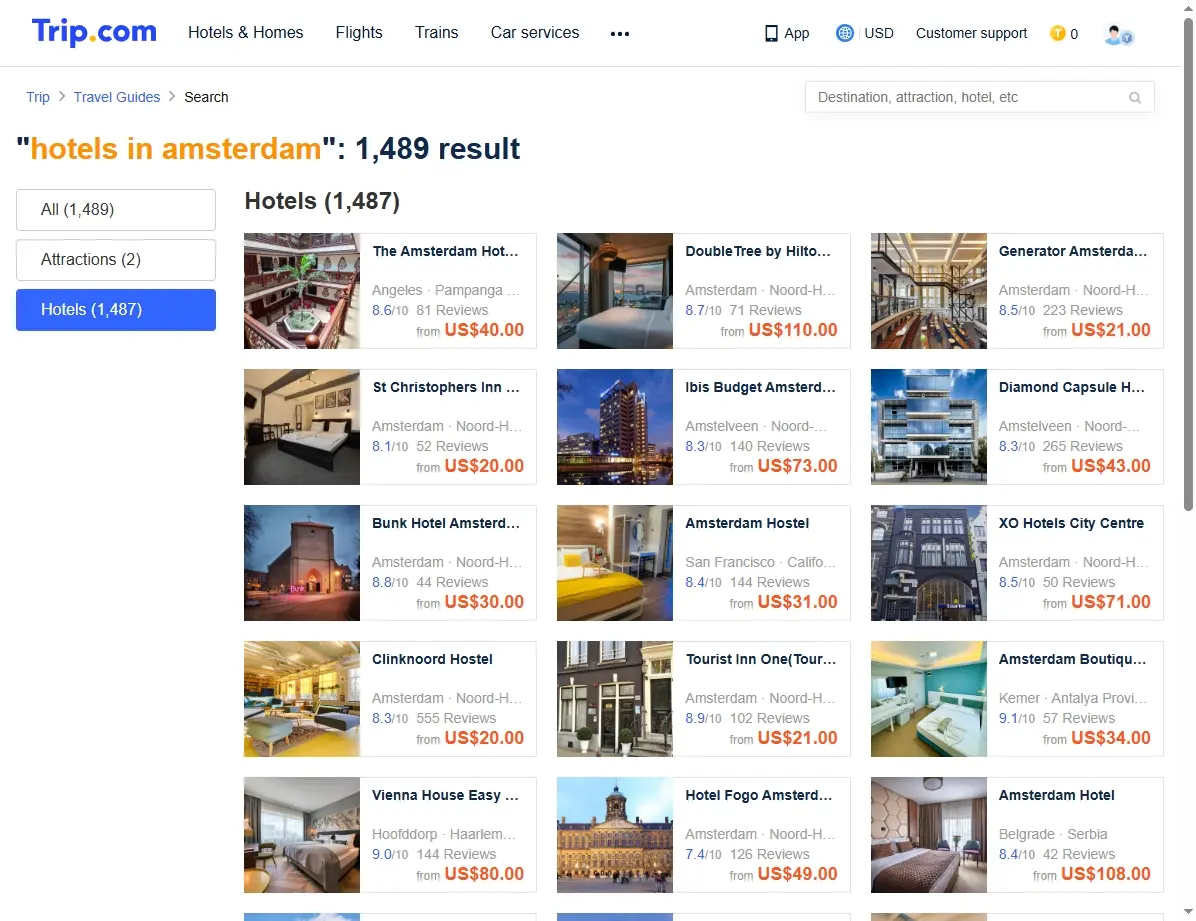Open Amsterdam Boutique hotel photo
1196x921 pixels.
(x=929, y=698)
